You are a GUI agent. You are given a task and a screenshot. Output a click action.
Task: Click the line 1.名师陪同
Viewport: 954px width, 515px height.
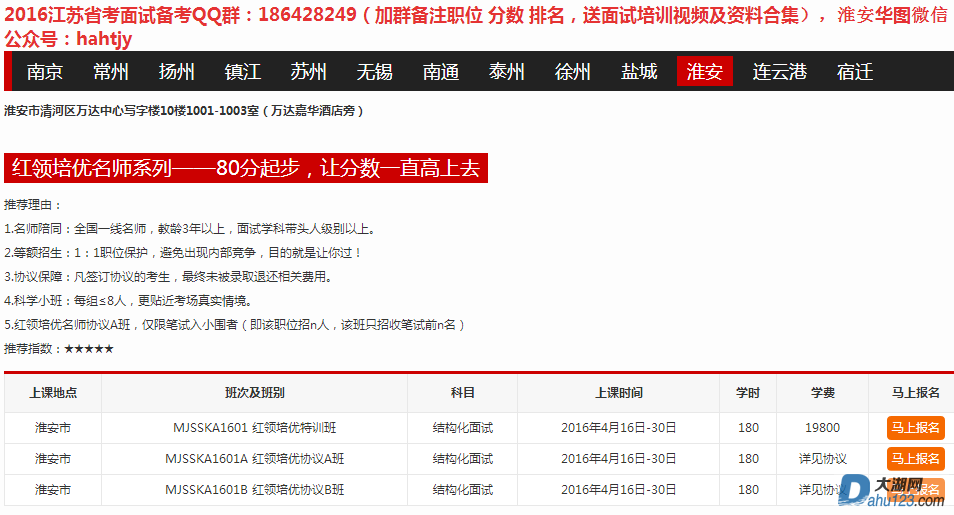[x=192, y=229]
